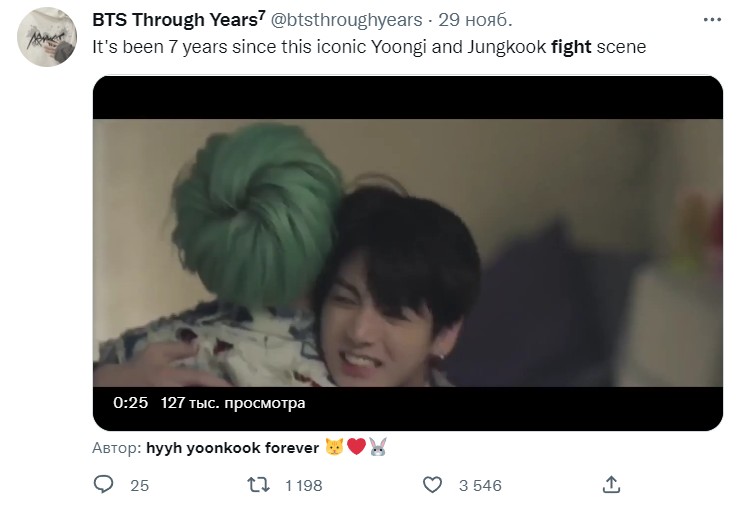Open the @btsthroughyears handle link
The image size is (739, 507).
pyautogui.click(x=346, y=20)
